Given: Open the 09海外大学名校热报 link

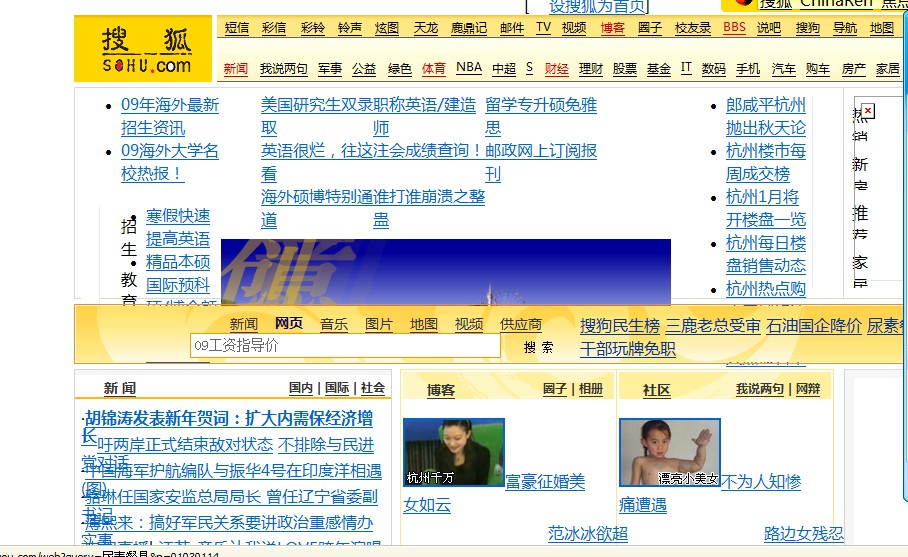Looking at the screenshot, I should [x=170, y=162].
